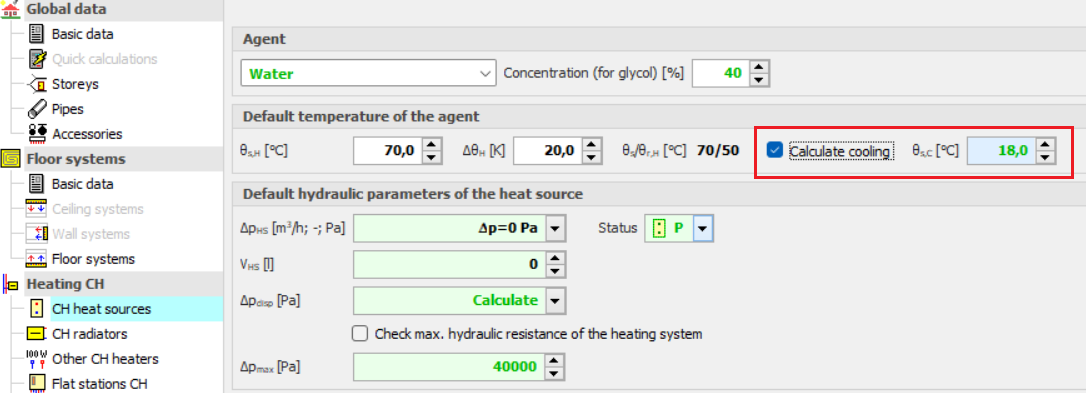The image size is (1086, 393).
Task: Select CH heat sources tree item
Action: (x=102, y=309)
